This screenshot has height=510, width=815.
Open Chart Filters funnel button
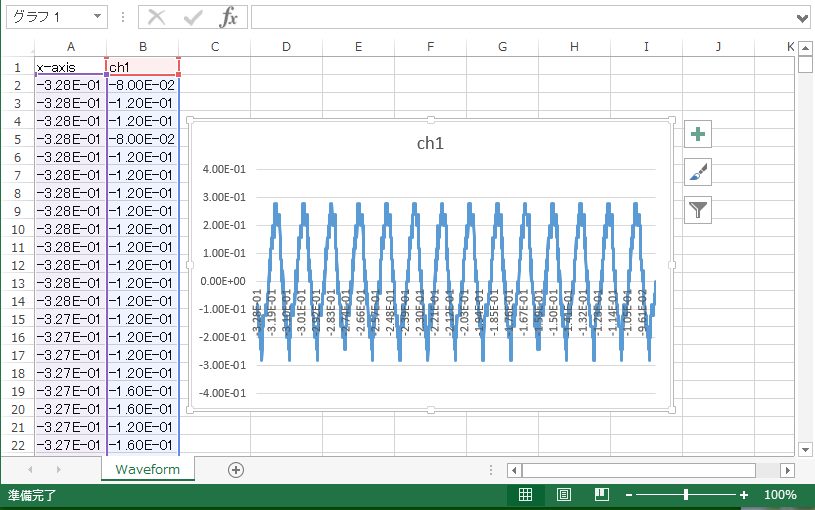point(698,210)
